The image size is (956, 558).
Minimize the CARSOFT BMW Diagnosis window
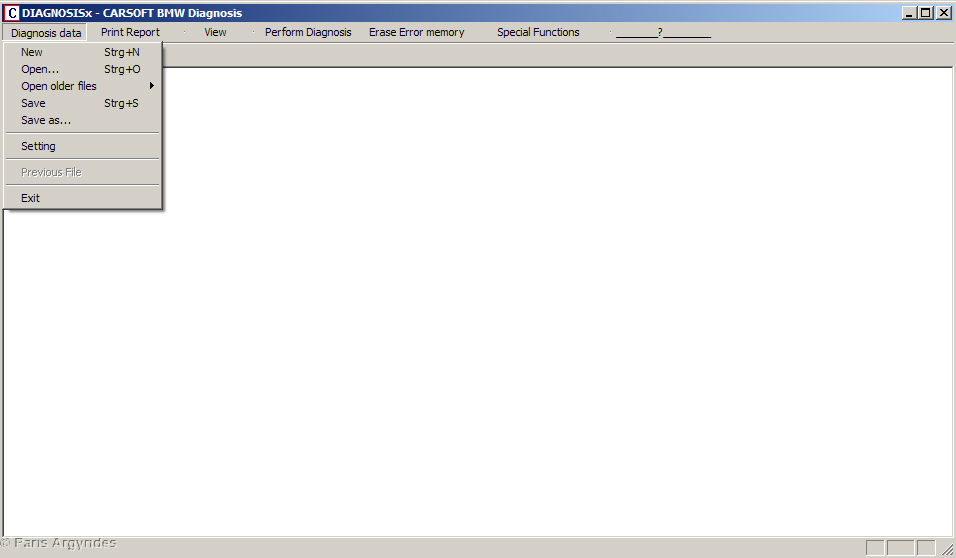point(909,13)
